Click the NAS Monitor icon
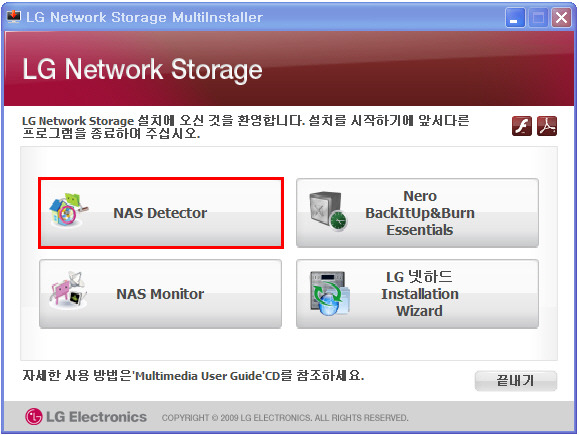The image size is (579, 435). (68, 290)
